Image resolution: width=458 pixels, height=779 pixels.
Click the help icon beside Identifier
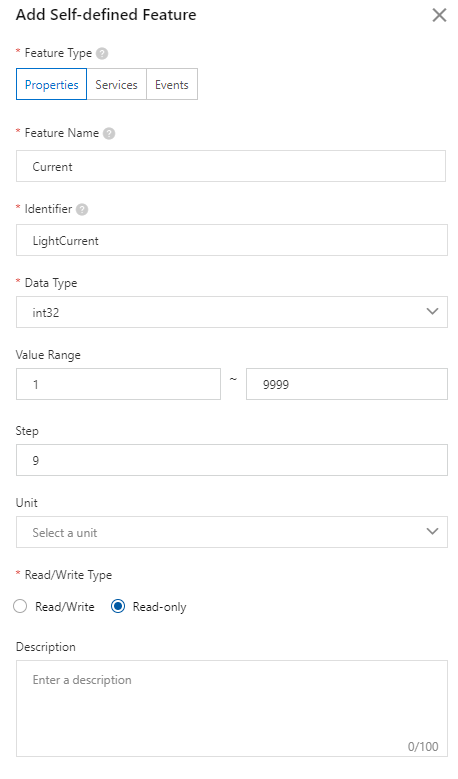pos(82,209)
